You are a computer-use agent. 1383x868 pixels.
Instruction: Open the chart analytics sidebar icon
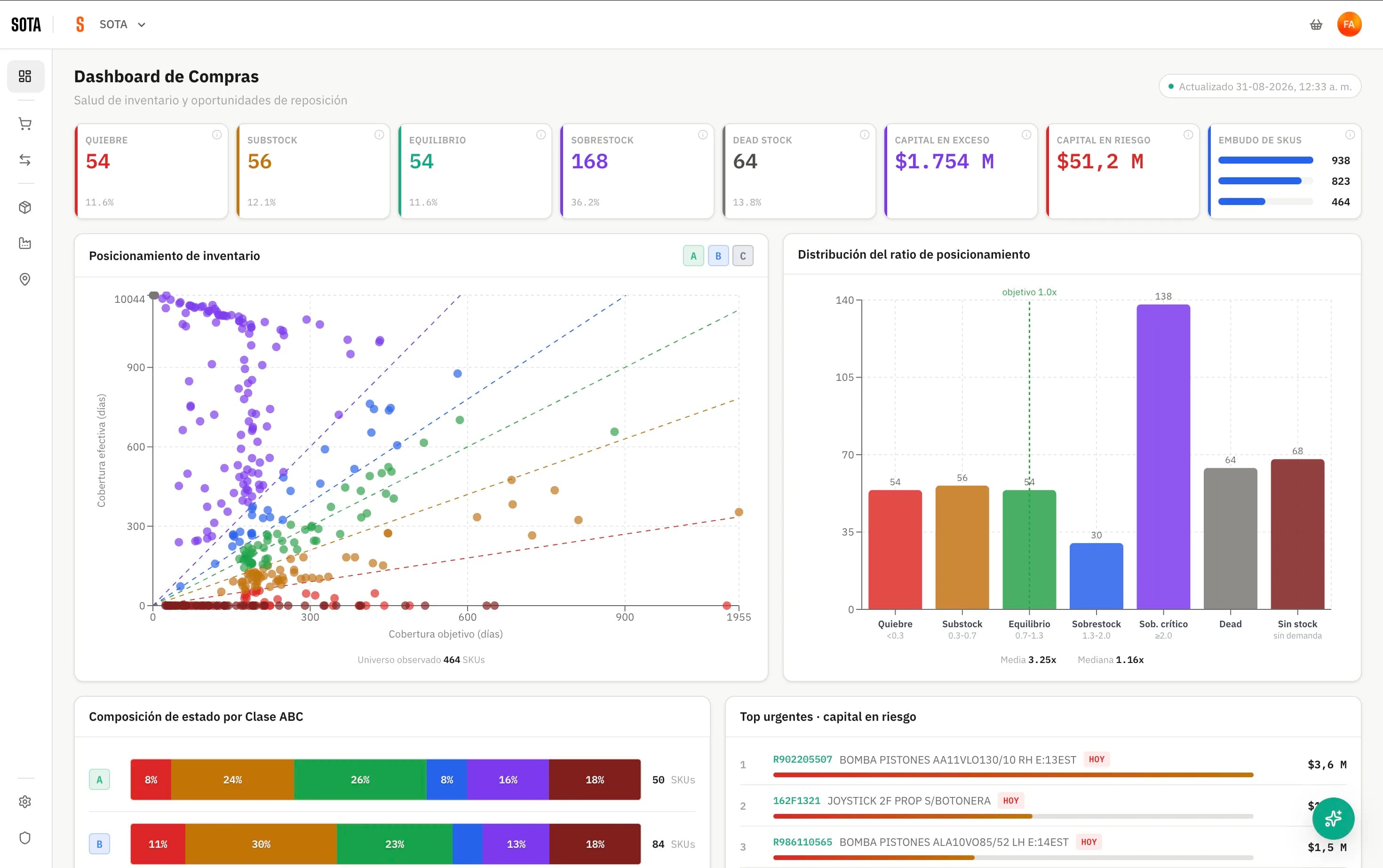pos(25,244)
